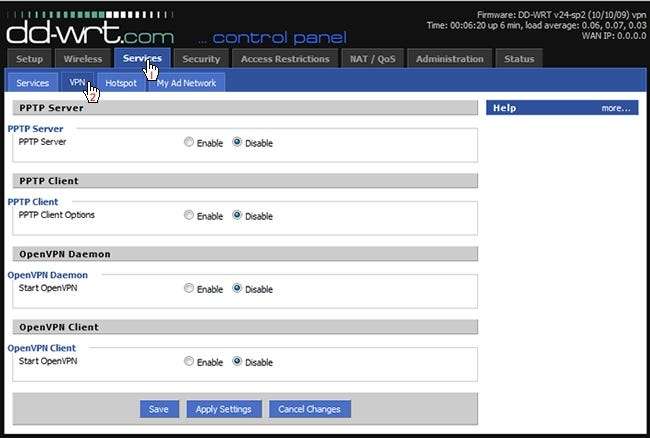Click the Save button
This screenshot has height=438, width=650.
click(159, 409)
